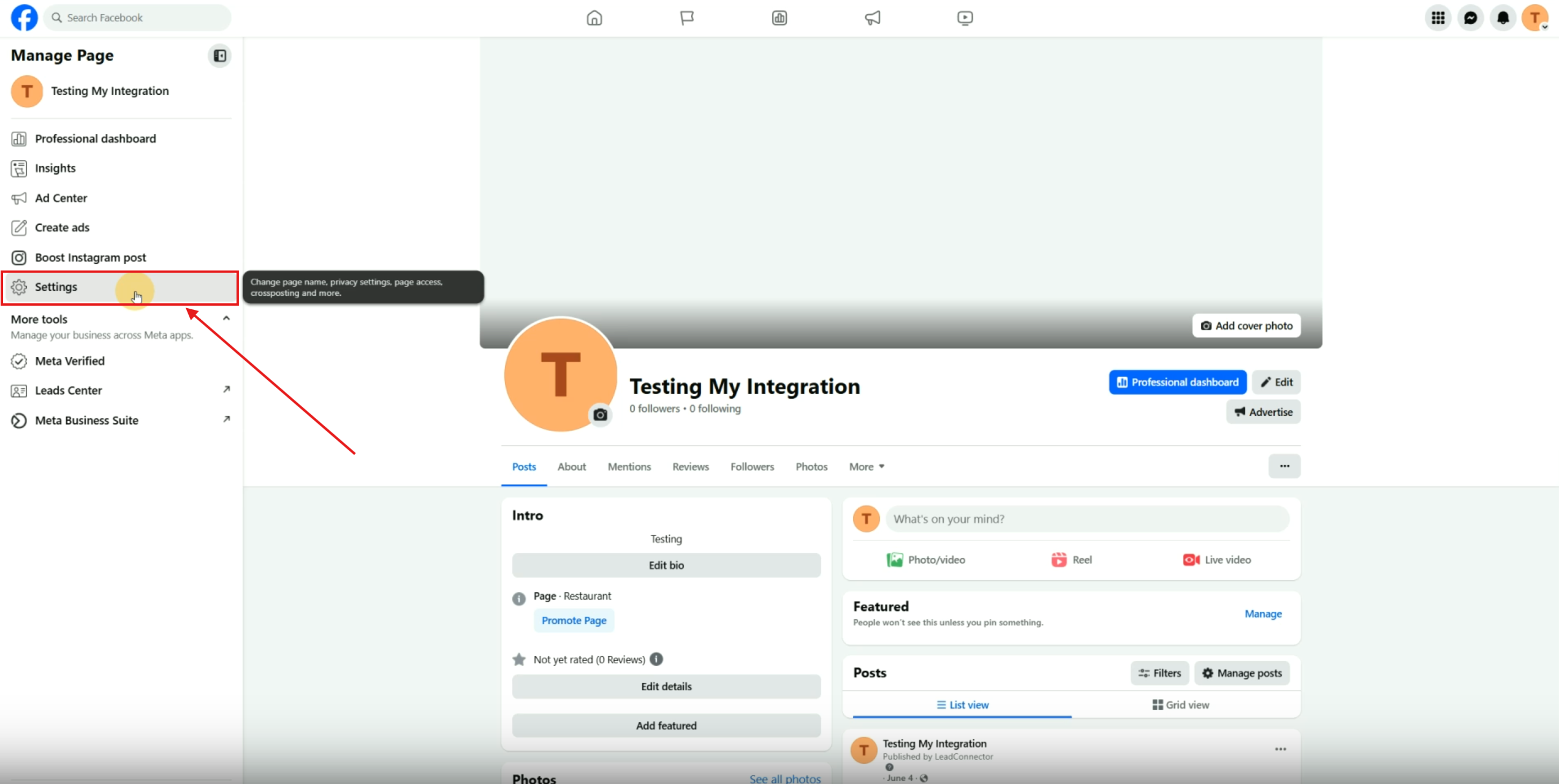Open the dashboard chart icon in top navigation

pyautogui.click(x=779, y=18)
